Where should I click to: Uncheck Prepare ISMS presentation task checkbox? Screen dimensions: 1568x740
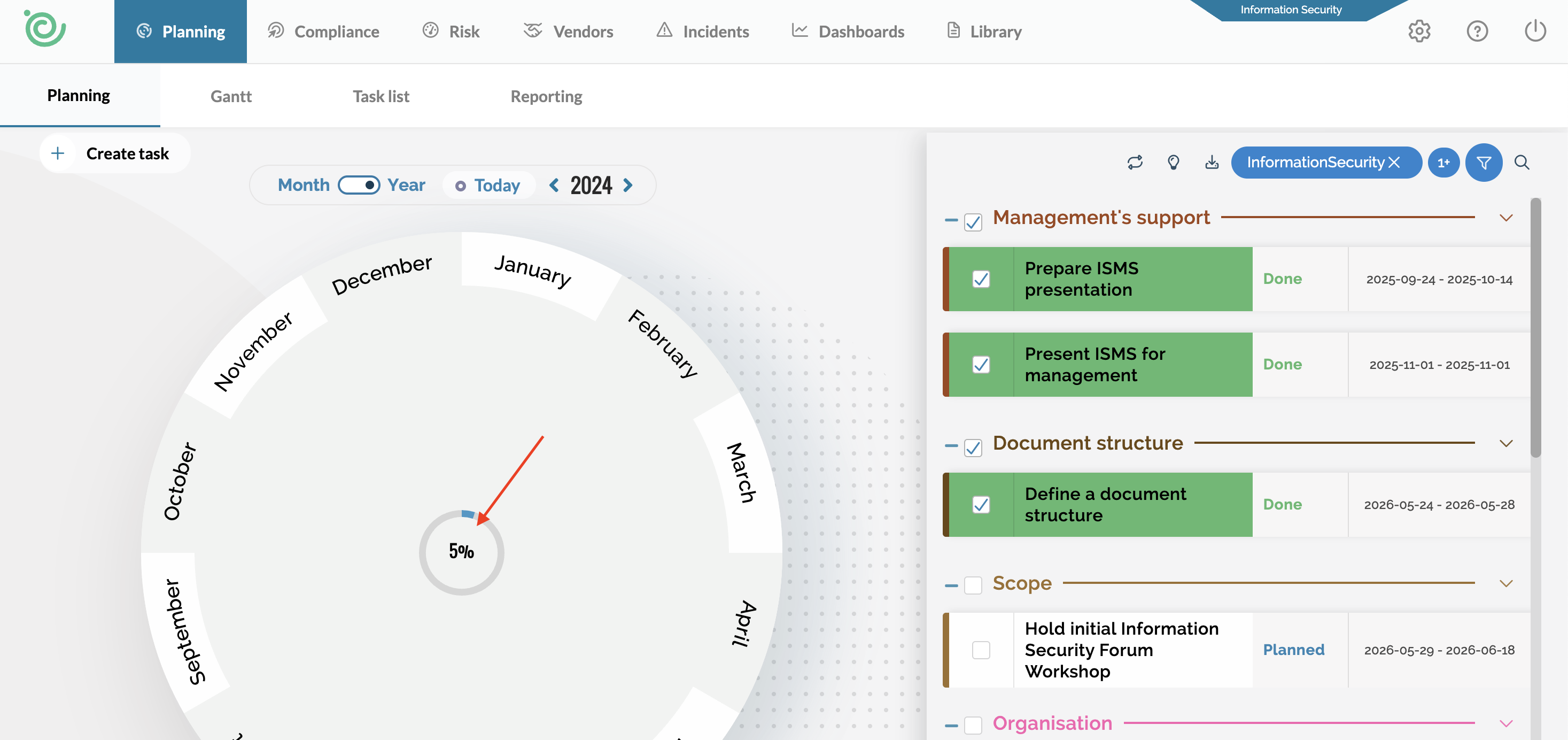981,279
